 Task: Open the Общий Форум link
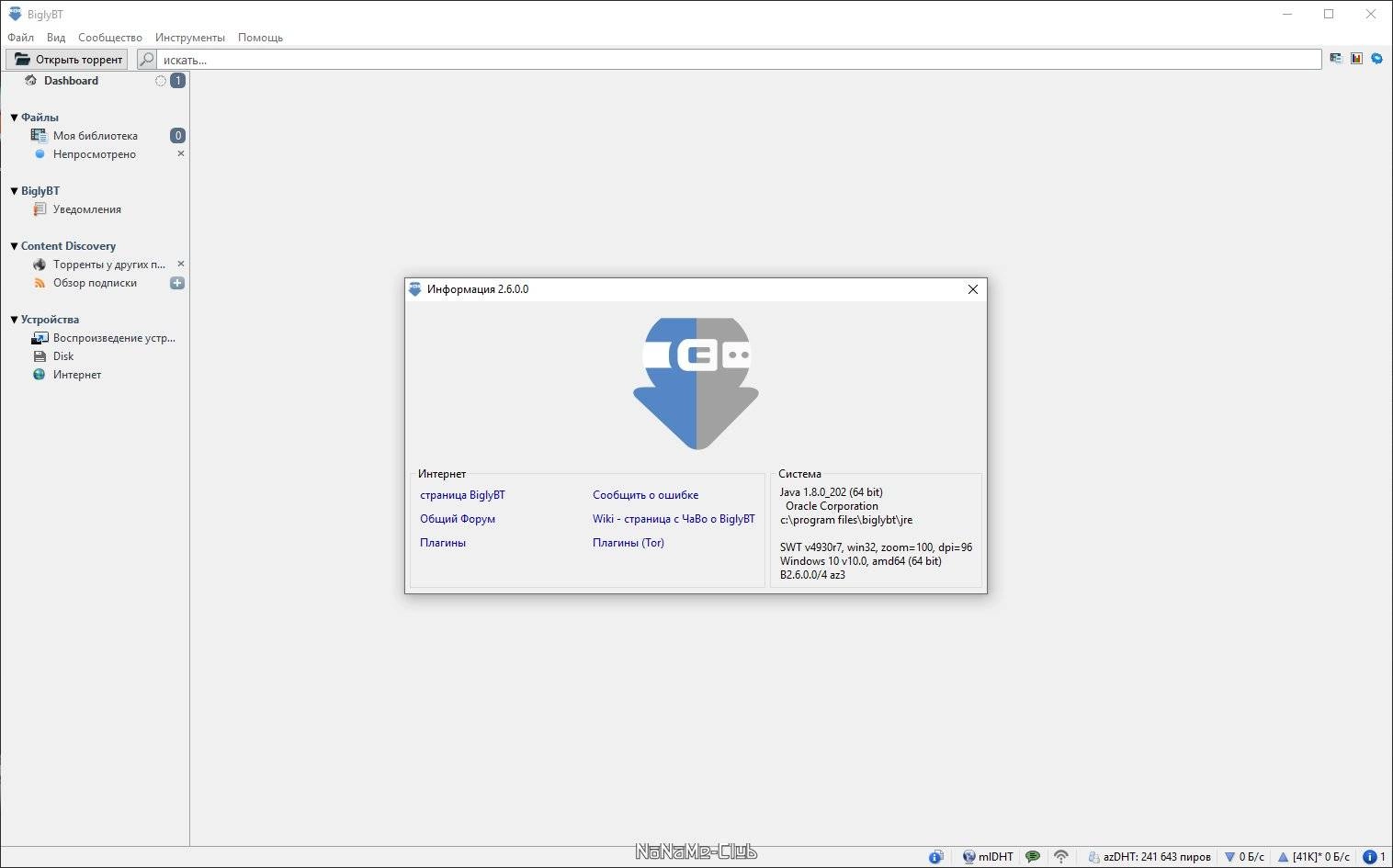click(x=458, y=519)
